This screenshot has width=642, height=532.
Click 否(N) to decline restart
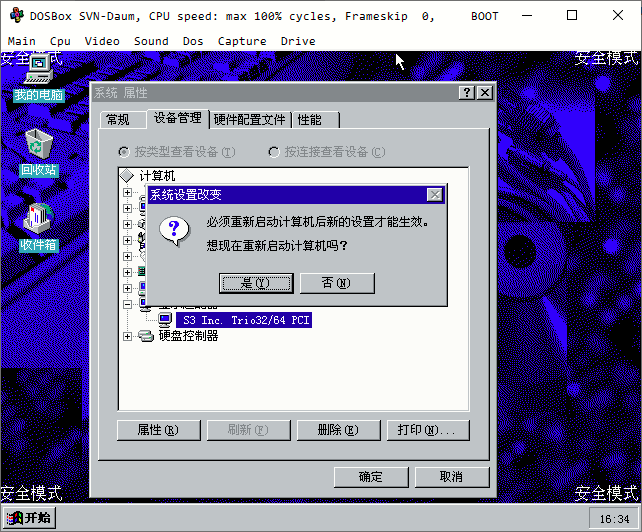coord(337,283)
